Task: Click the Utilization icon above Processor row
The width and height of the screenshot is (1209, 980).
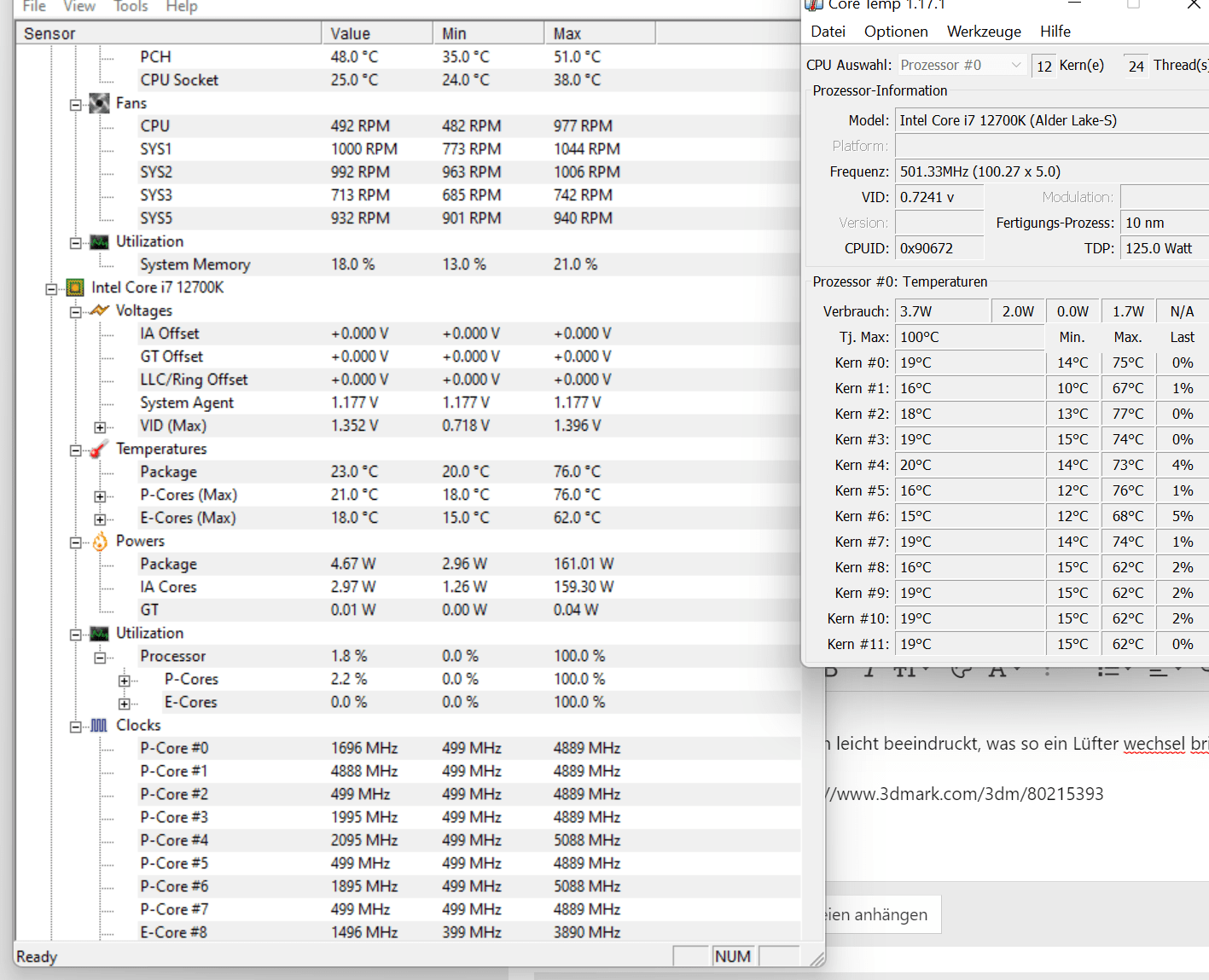Action: click(x=100, y=634)
